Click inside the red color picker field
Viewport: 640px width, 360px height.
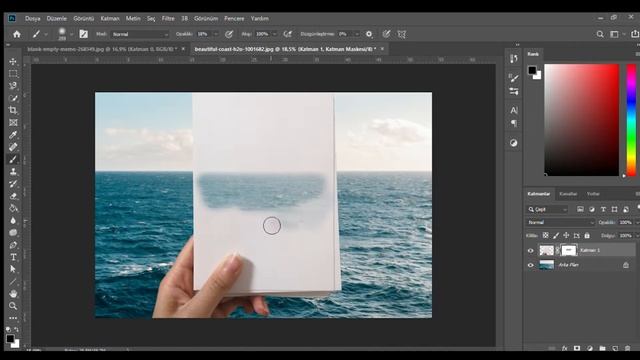pyautogui.click(x=581, y=120)
